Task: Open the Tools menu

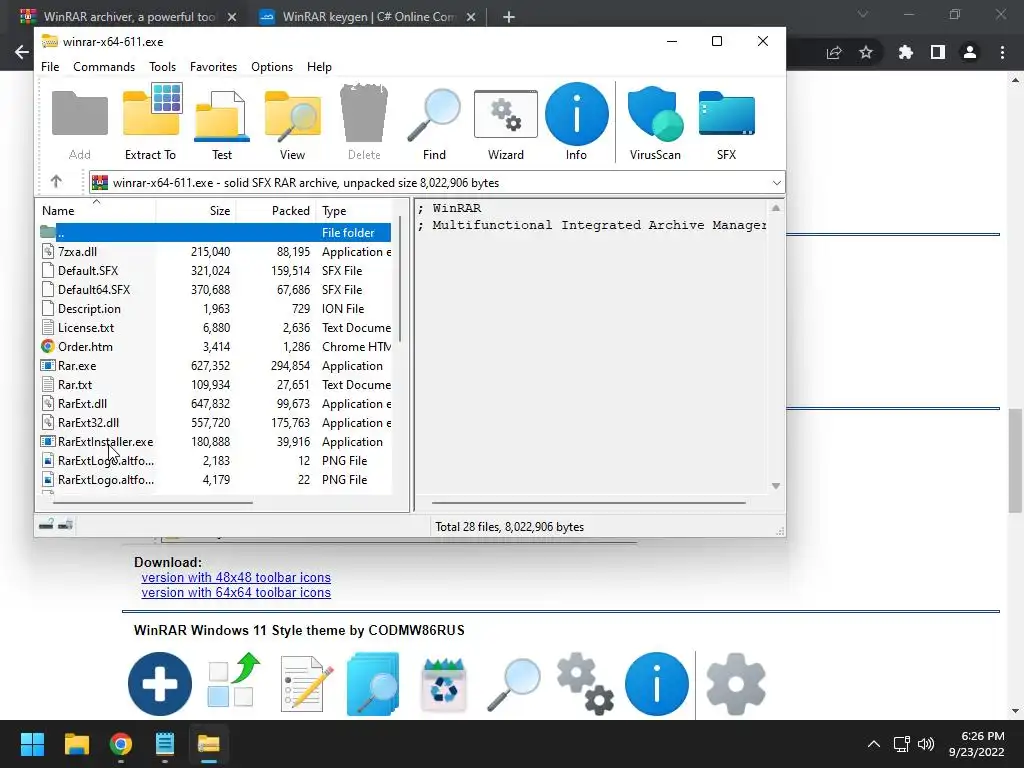Action: 162,67
